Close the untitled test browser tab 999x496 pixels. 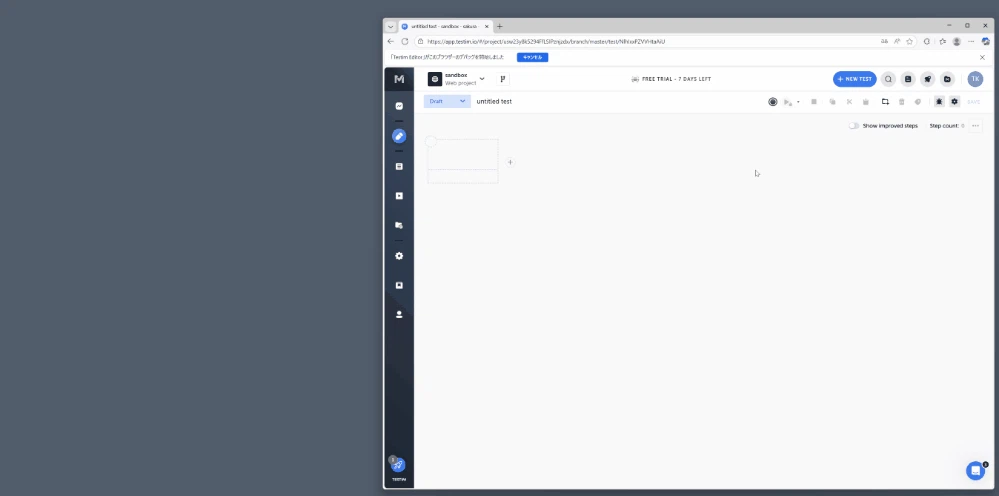tap(487, 26)
